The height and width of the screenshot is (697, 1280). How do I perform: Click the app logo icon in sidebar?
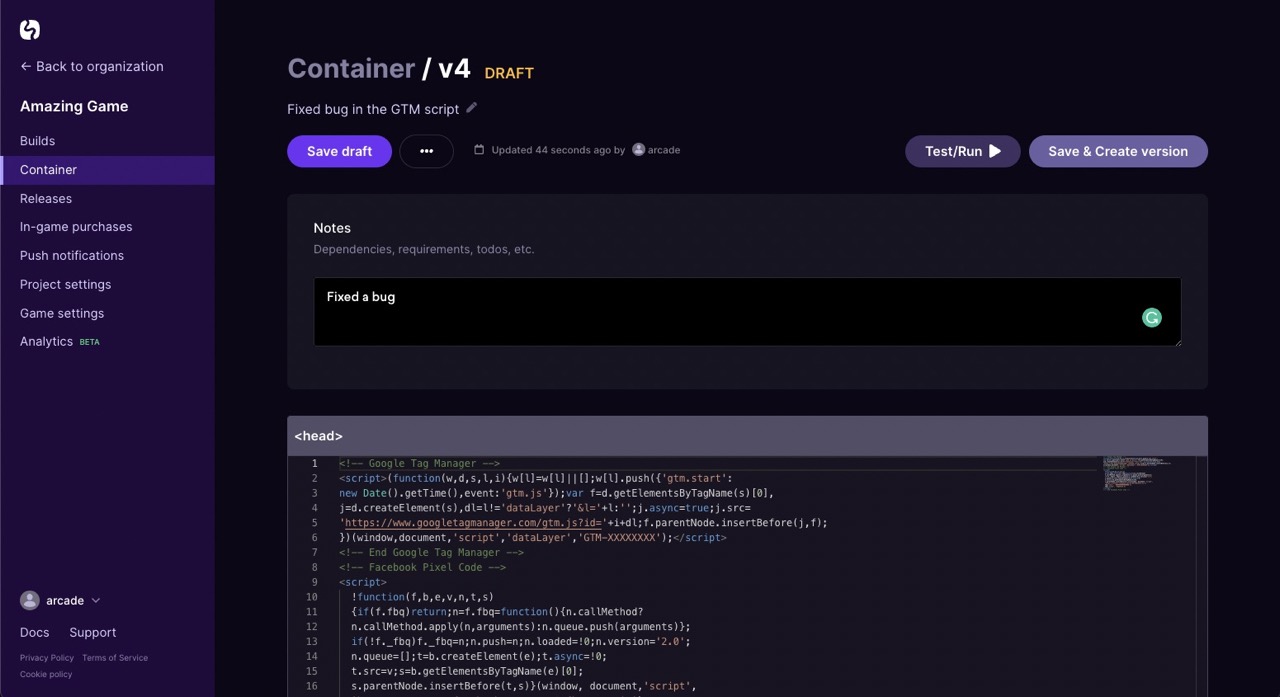[x=30, y=30]
